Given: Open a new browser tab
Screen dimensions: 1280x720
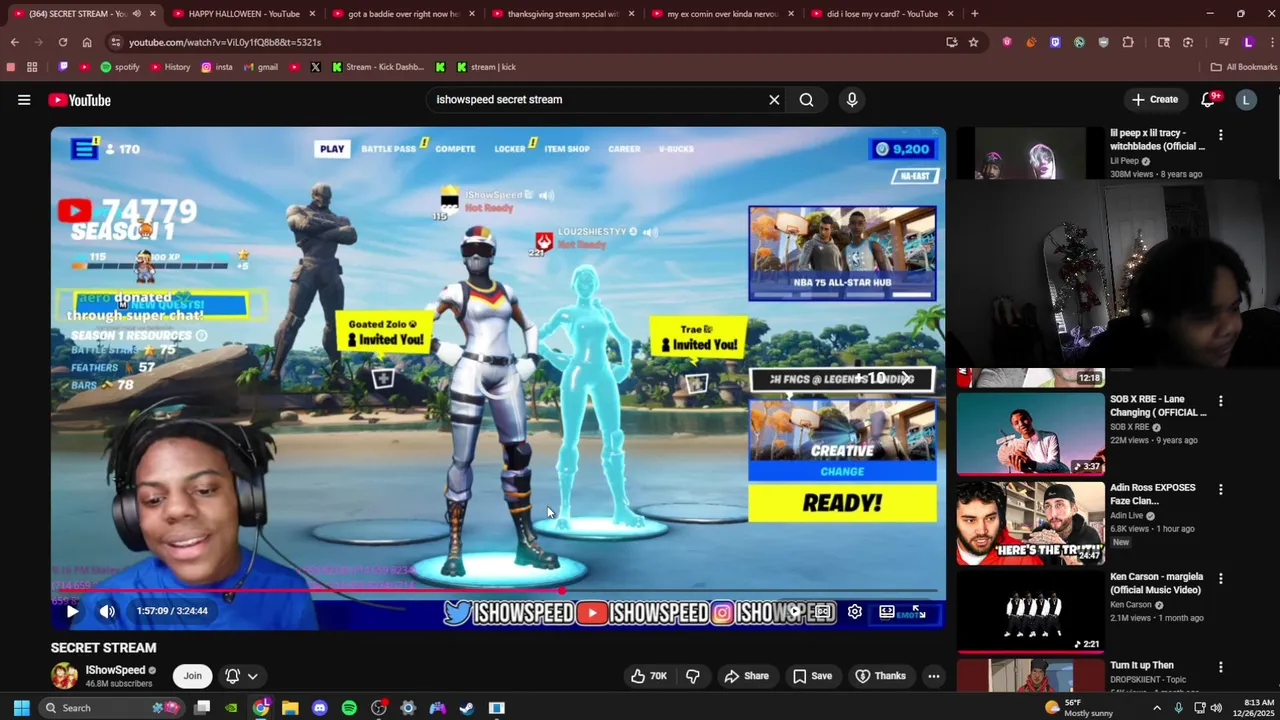Looking at the screenshot, I should tap(974, 14).
